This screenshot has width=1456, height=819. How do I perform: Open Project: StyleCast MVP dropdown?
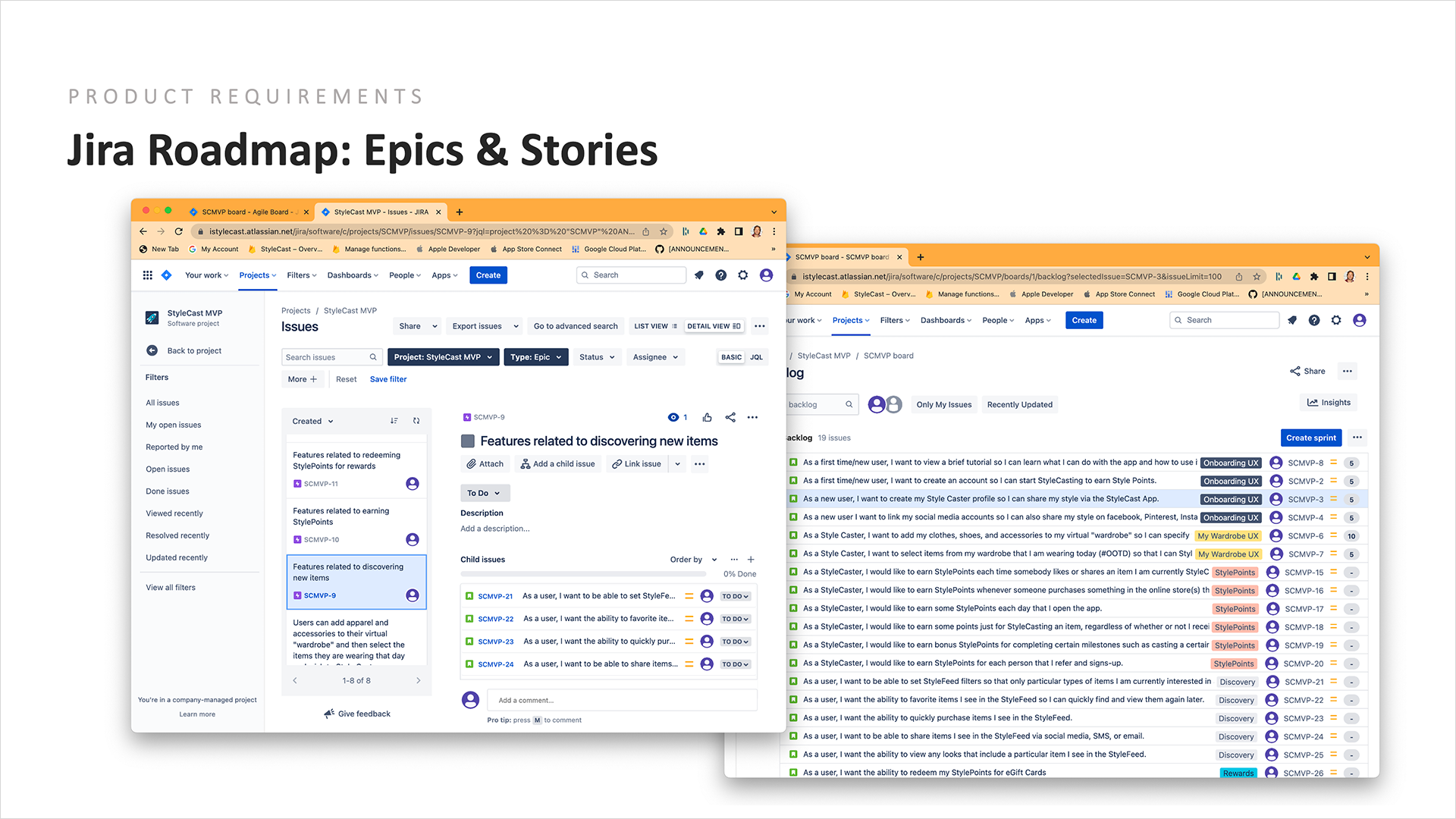(443, 357)
